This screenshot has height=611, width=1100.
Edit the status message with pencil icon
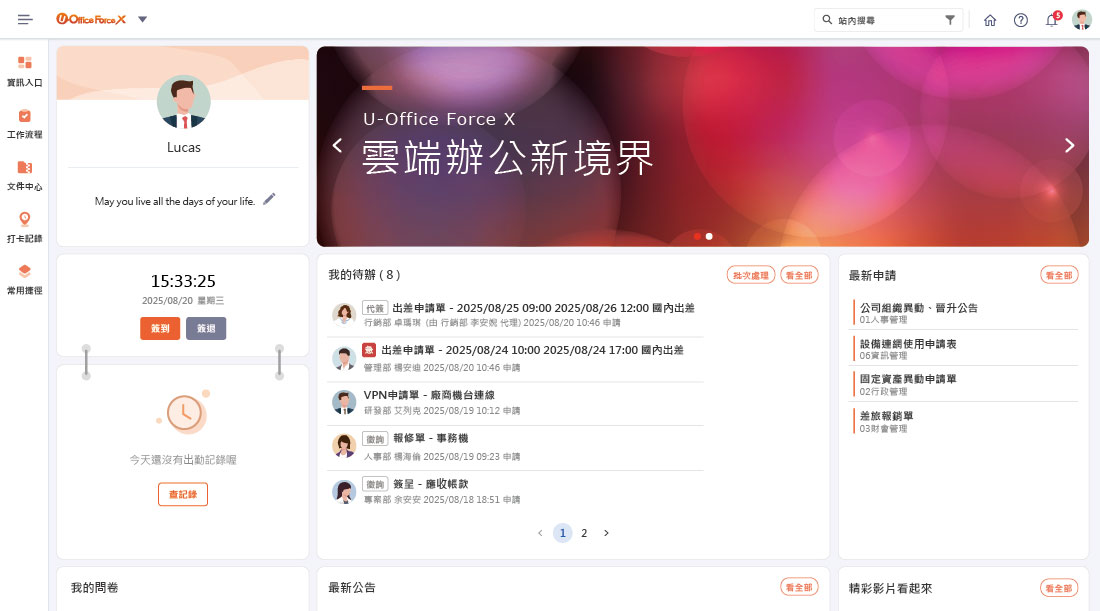tap(268, 199)
